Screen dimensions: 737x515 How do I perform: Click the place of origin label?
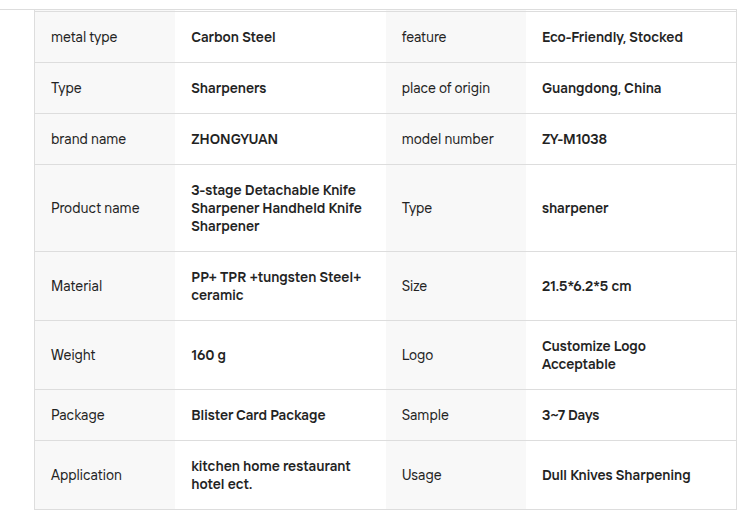pyautogui.click(x=445, y=88)
